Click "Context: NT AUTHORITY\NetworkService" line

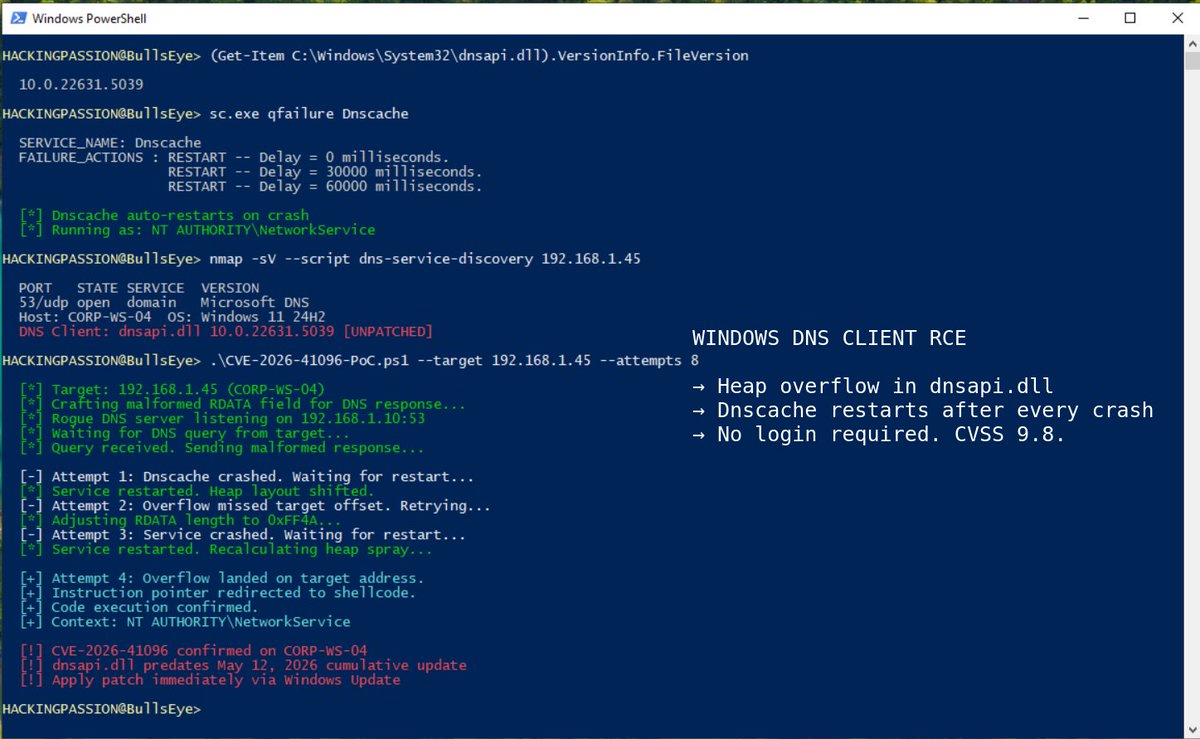point(185,622)
